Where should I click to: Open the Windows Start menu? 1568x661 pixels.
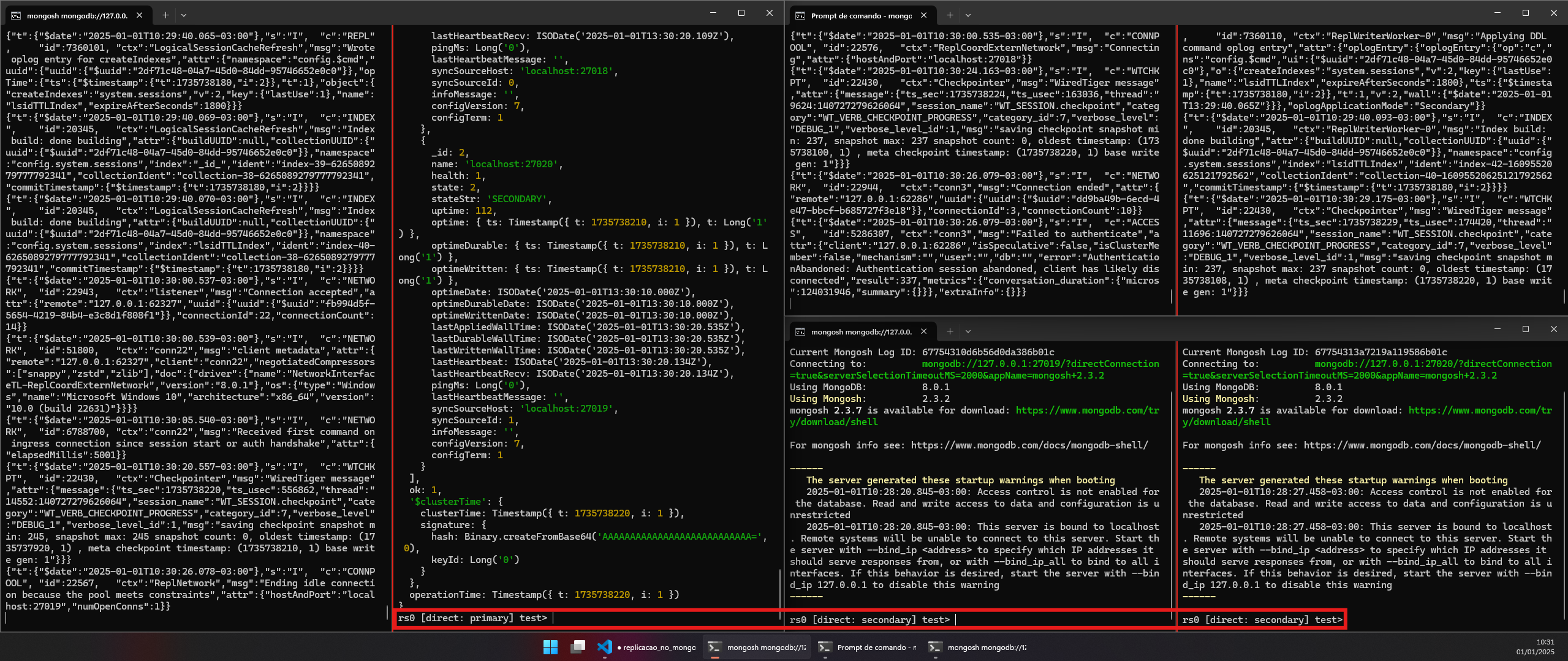click(550, 647)
